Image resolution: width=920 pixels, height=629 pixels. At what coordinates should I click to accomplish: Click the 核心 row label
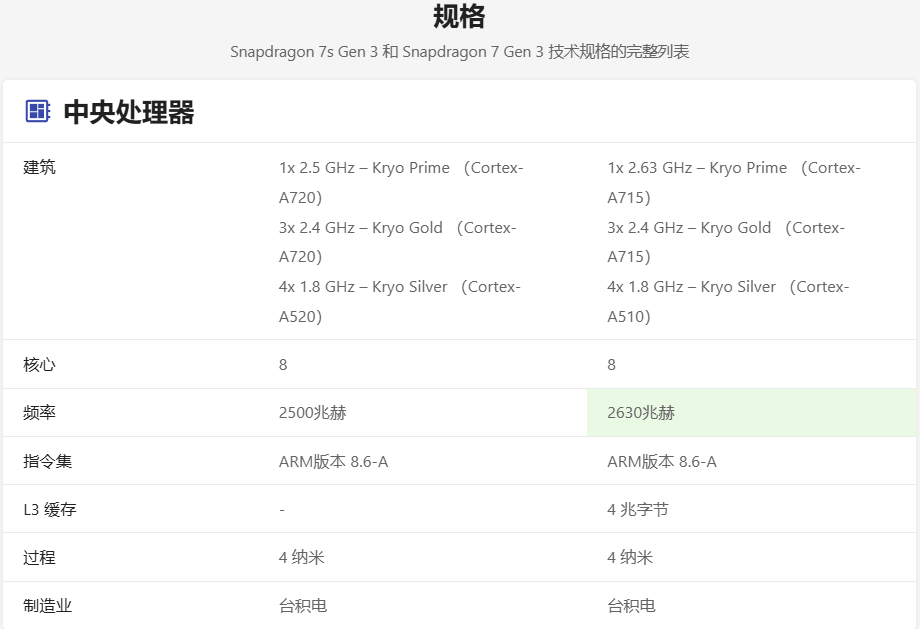pyautogui.click(x=39, y=364)
